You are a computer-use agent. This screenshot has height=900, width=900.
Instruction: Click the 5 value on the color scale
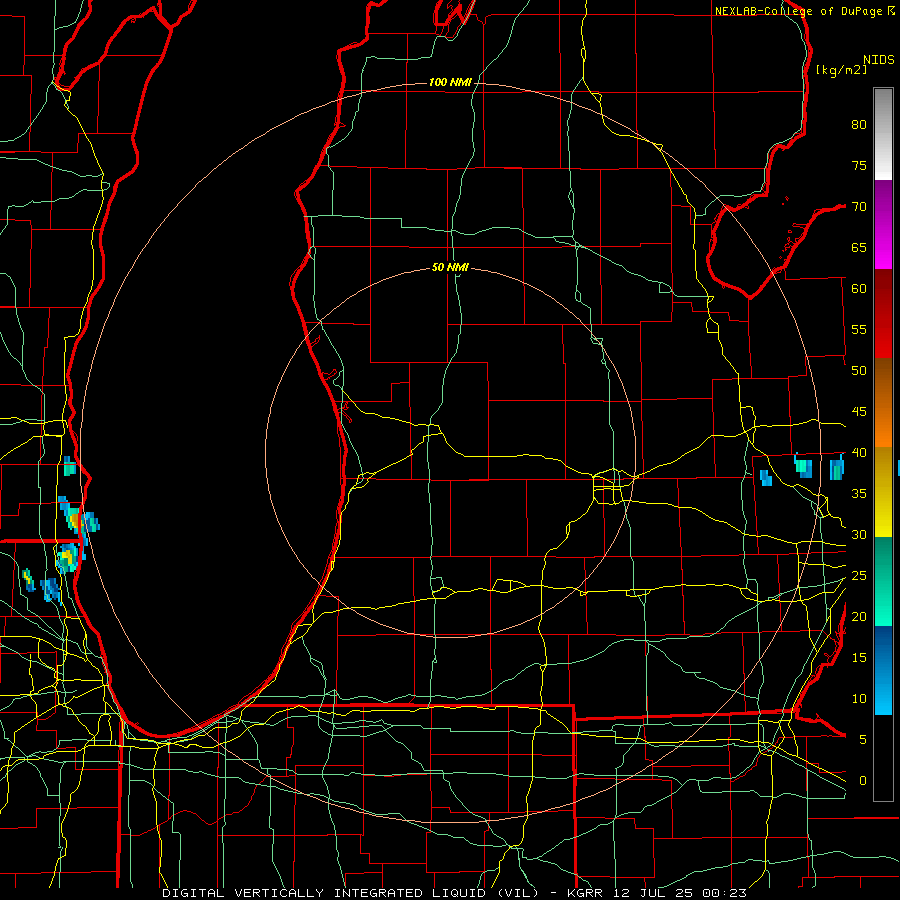863,739
